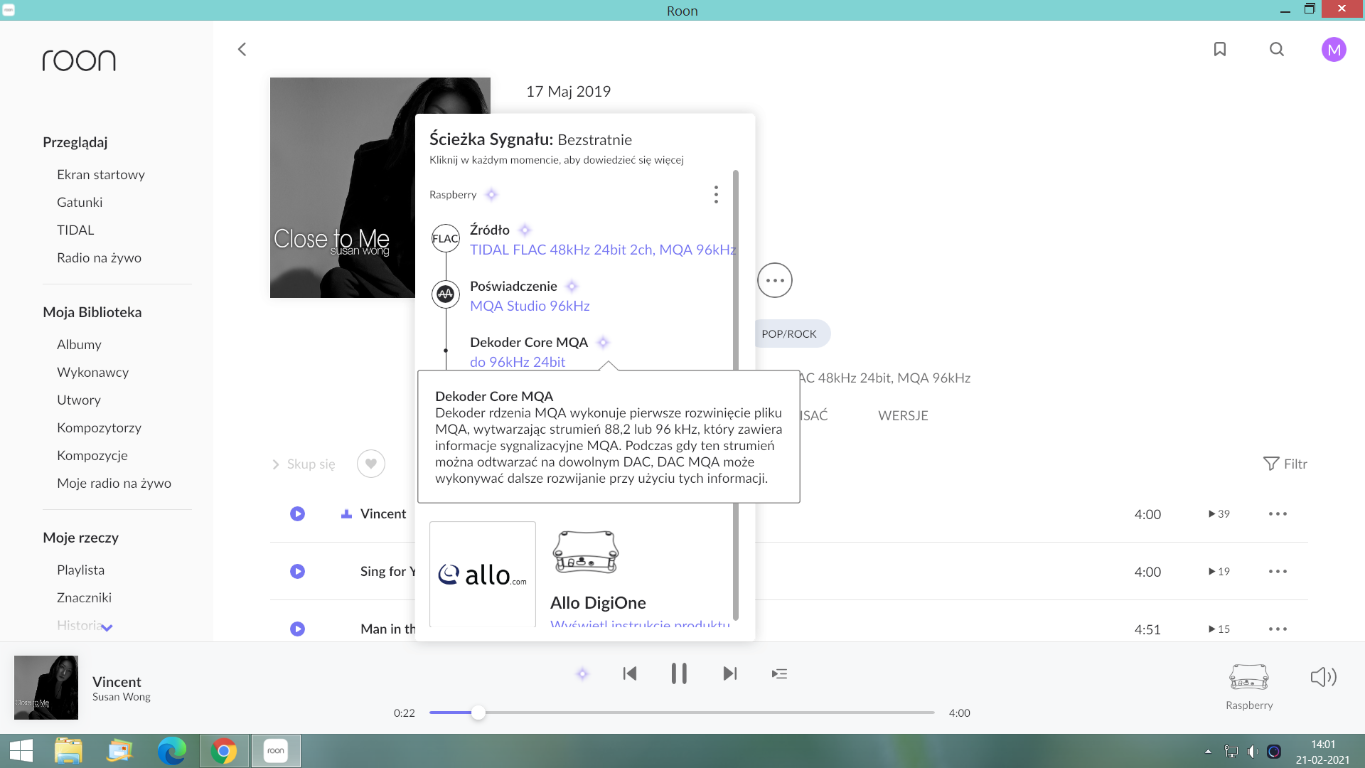Open Moje radio na żywo
Screen dimensions: 1365x768
114,483
